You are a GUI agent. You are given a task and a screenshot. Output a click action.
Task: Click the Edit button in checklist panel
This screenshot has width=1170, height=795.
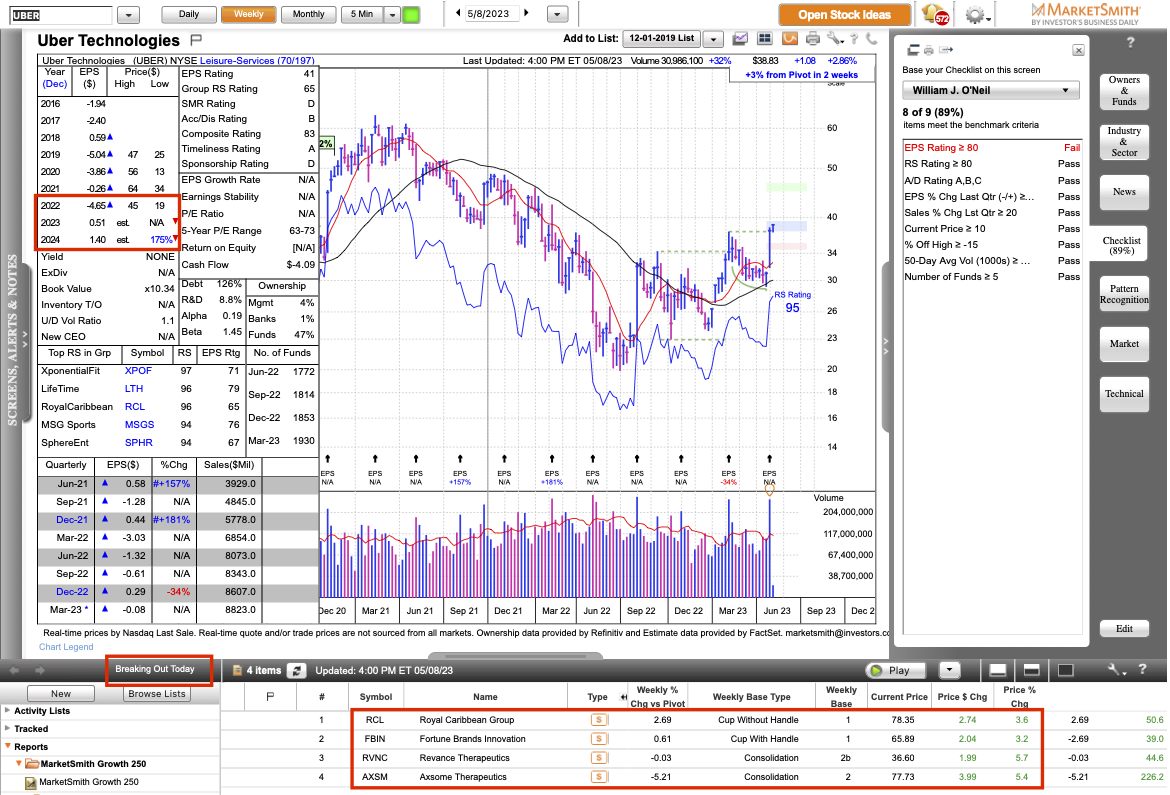(1124, 629)
